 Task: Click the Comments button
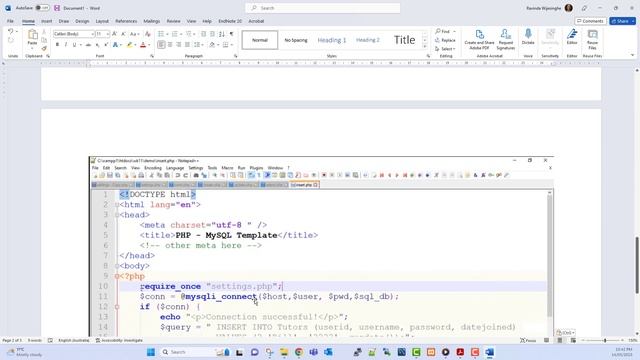click(590, 21)
